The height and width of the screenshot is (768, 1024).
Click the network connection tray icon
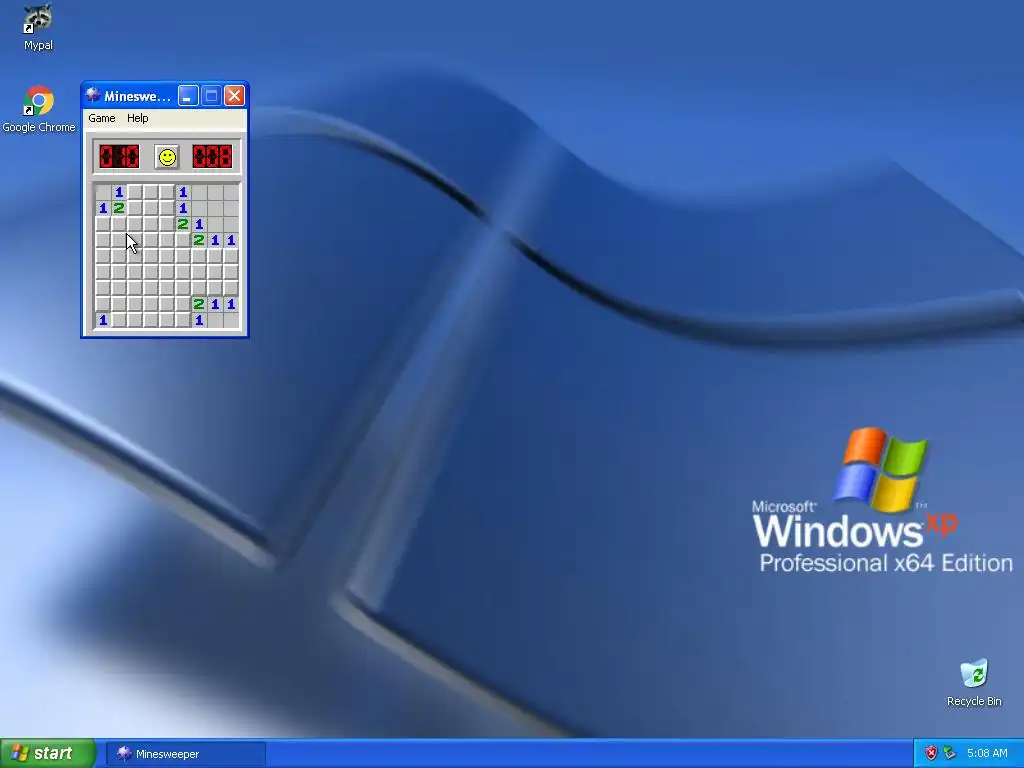click(x=950, y=753)
